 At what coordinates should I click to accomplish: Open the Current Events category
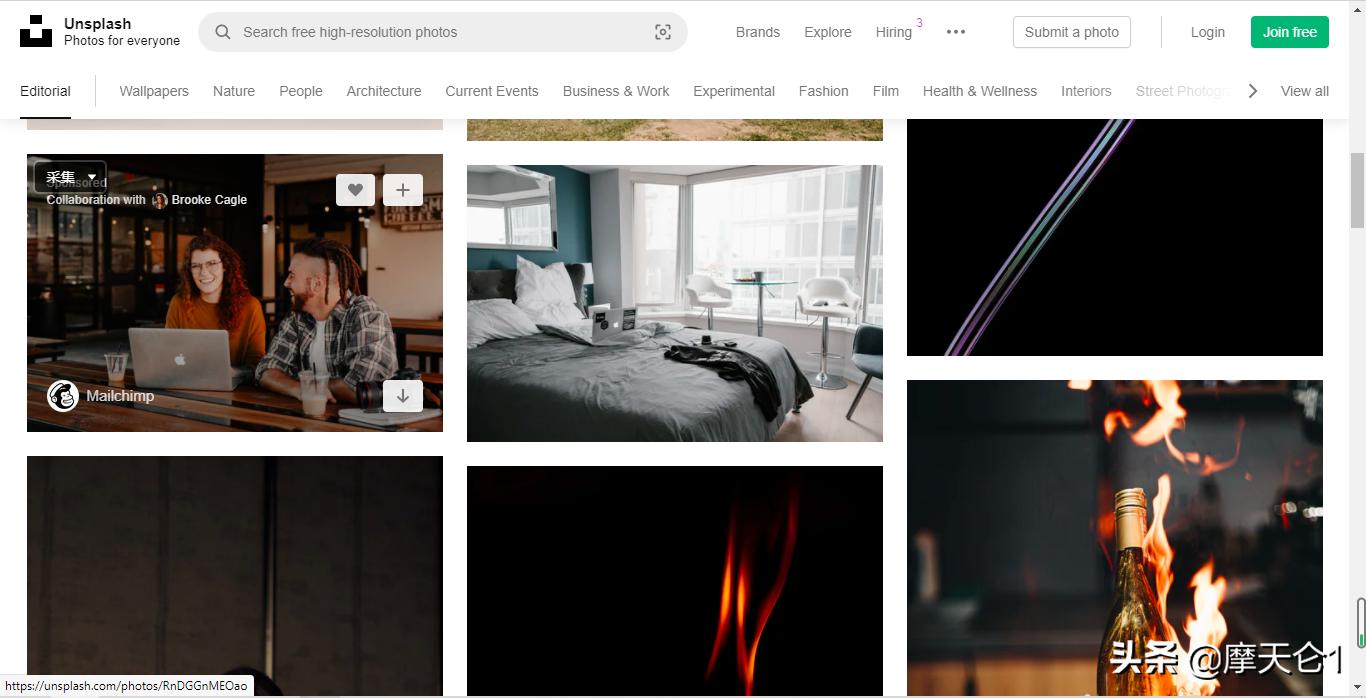pyautogui.click(x=492, y=91)
